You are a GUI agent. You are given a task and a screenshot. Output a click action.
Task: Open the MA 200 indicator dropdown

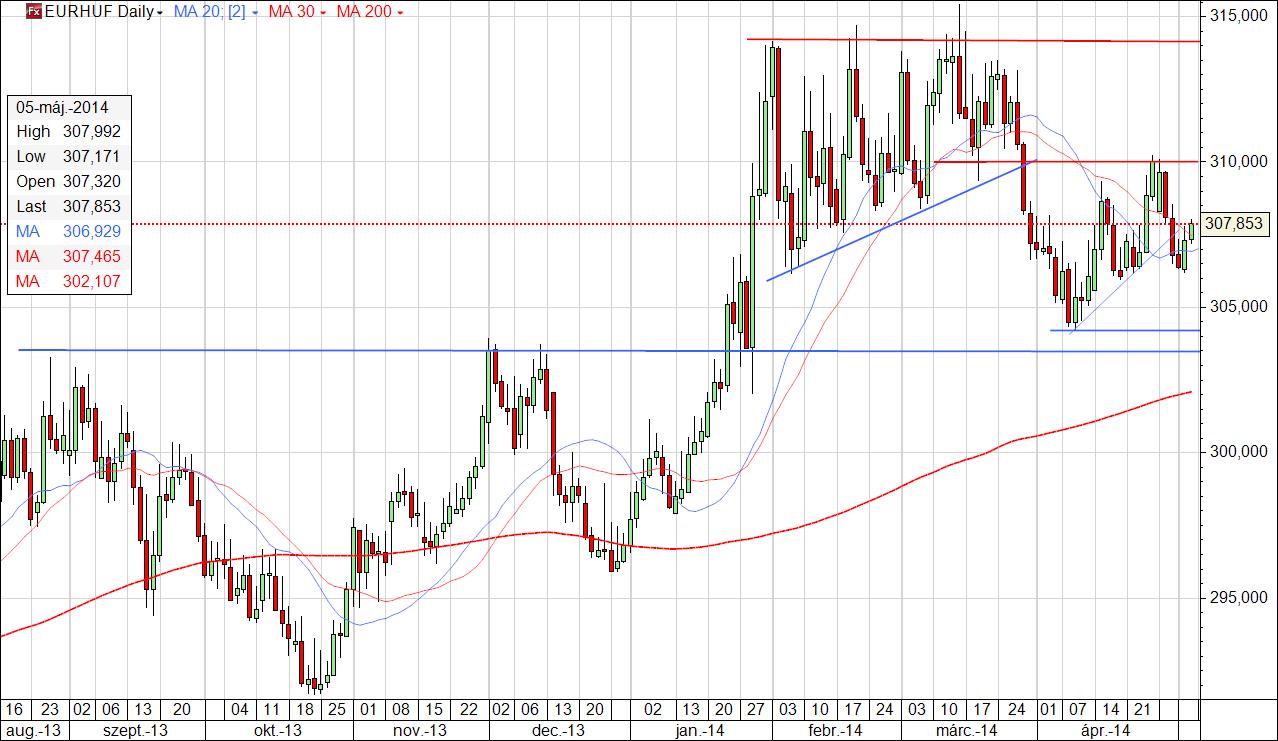tap(370, 12)
